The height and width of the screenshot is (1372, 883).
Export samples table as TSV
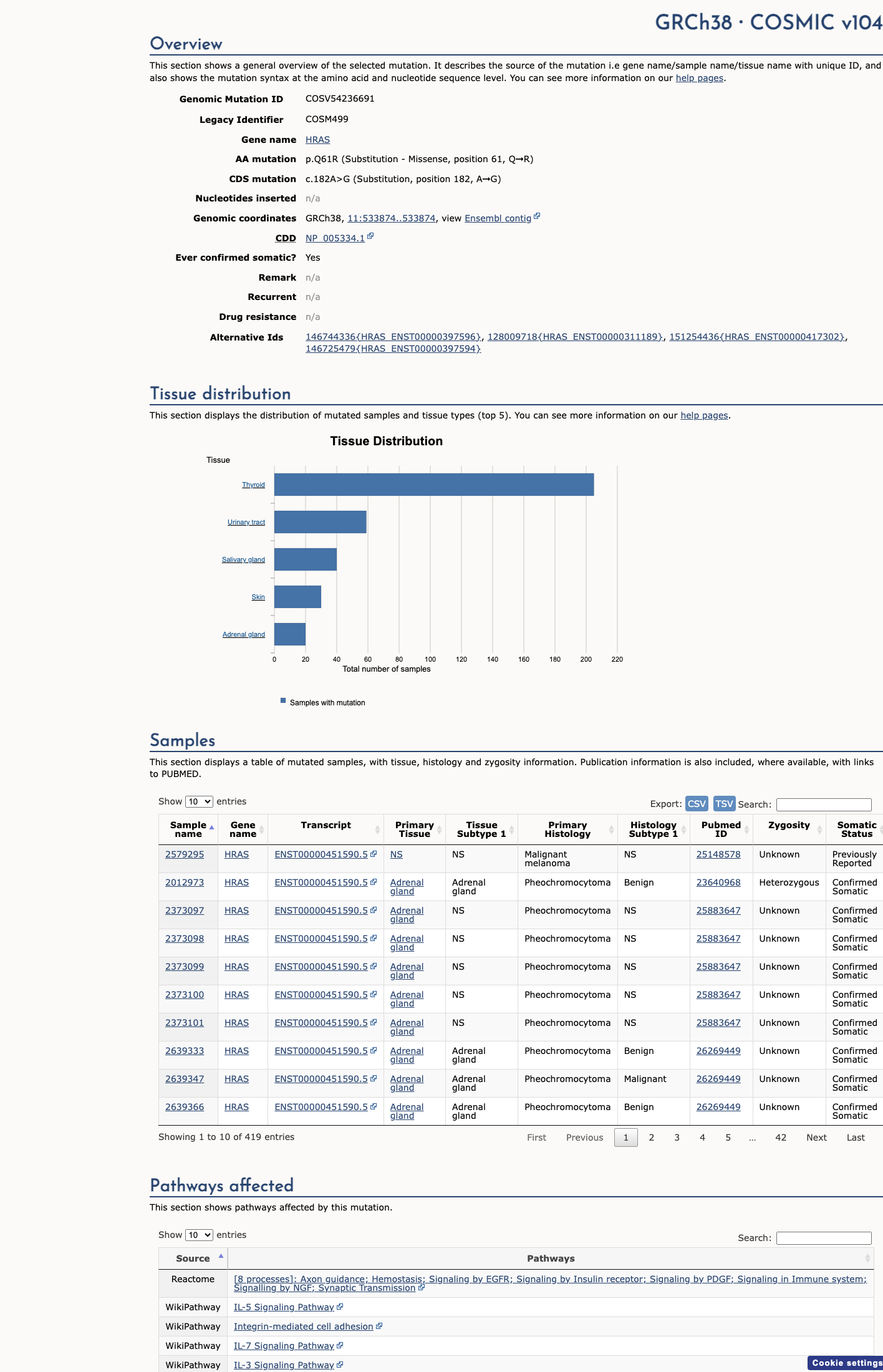point(724,804)
